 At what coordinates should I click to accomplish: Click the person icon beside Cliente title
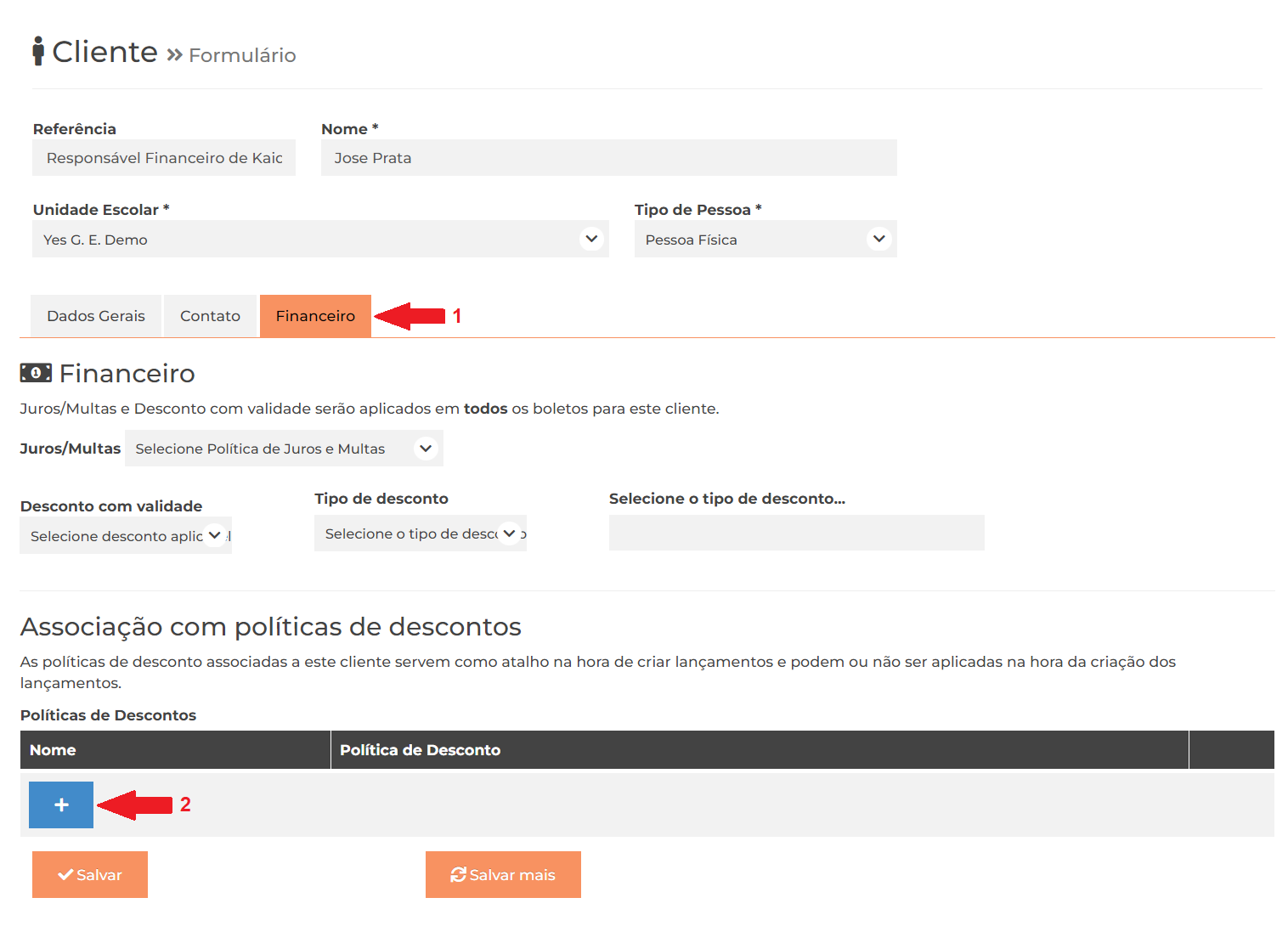[38, 51]
